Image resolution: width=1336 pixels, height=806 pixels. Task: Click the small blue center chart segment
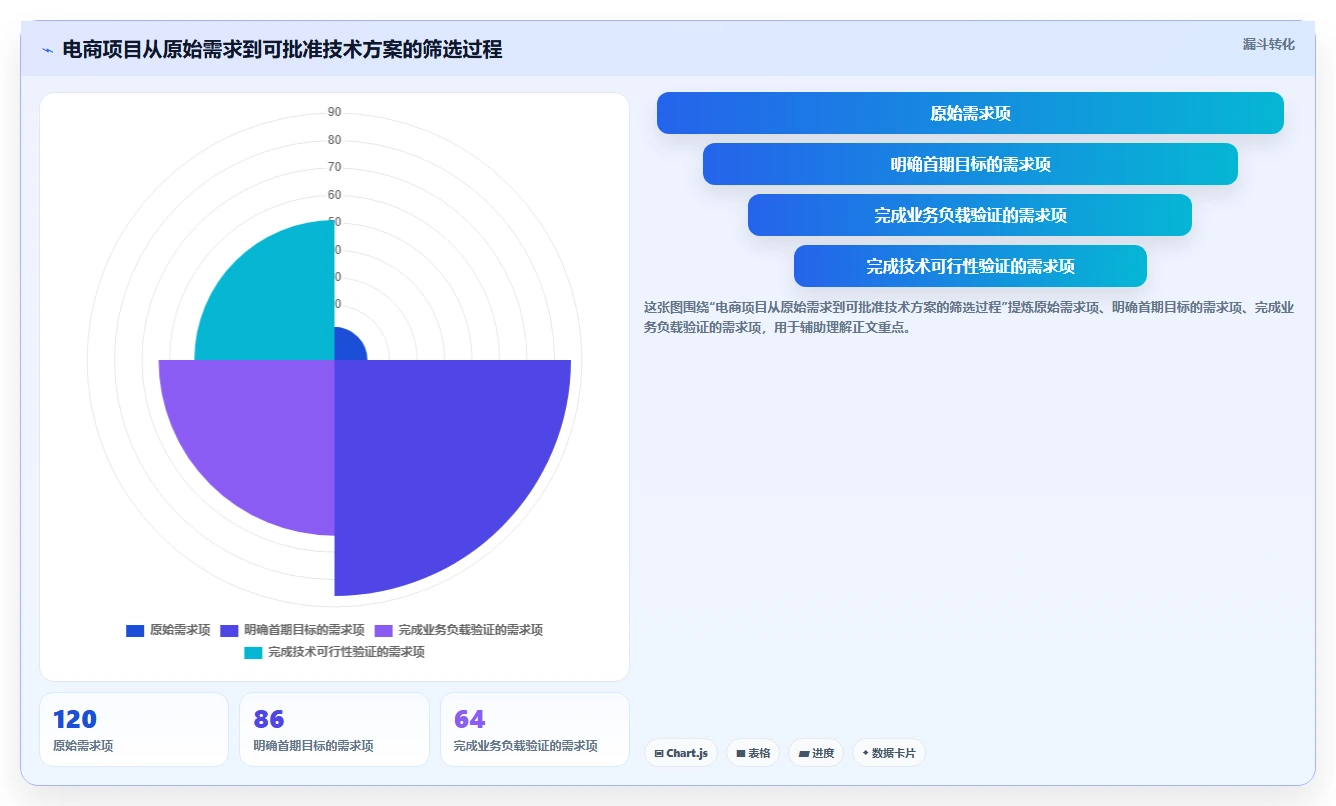[x=347, y=346]
